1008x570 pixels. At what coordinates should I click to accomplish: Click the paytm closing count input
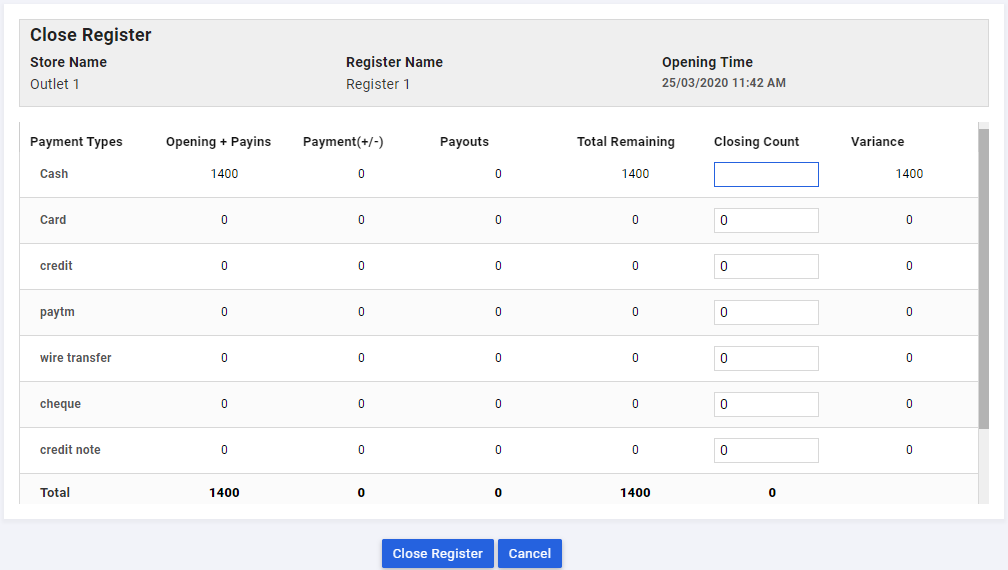(766, 312)
